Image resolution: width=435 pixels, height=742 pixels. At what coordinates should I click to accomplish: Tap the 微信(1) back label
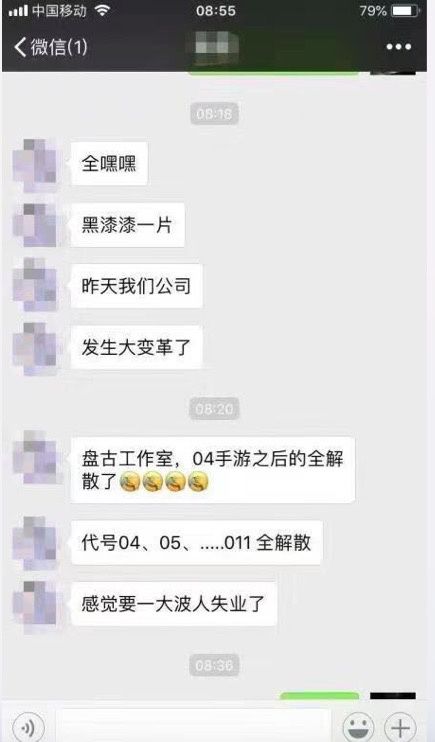coord(59,47)
